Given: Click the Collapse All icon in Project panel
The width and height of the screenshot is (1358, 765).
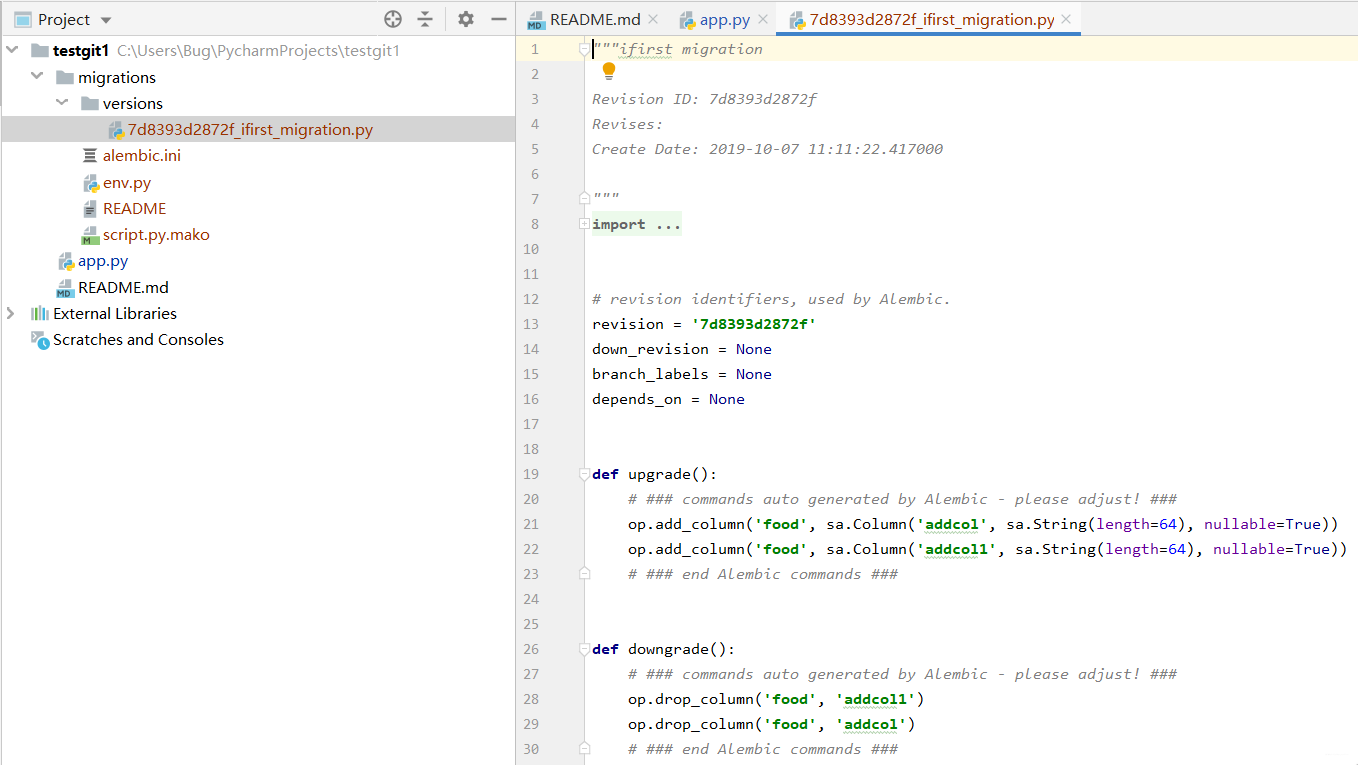Looking at the screenshot, I should (425, 19).
